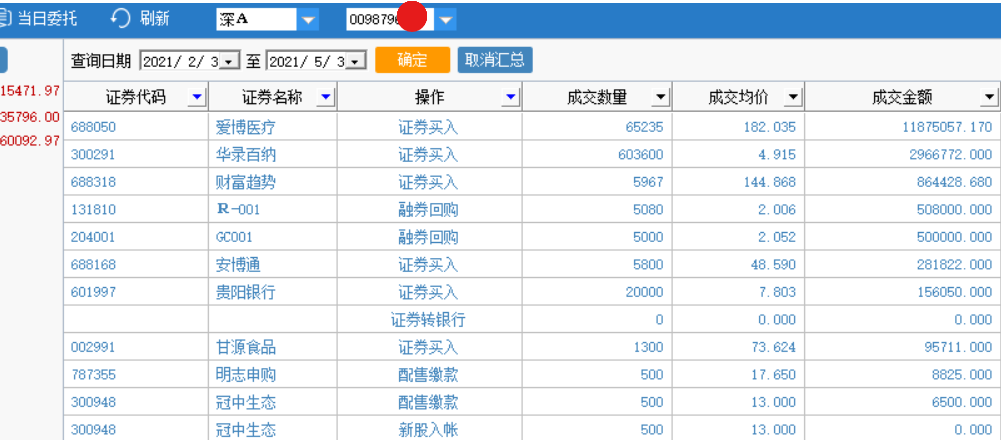
Task: Click the orange 确定 button
Action: 412,60
